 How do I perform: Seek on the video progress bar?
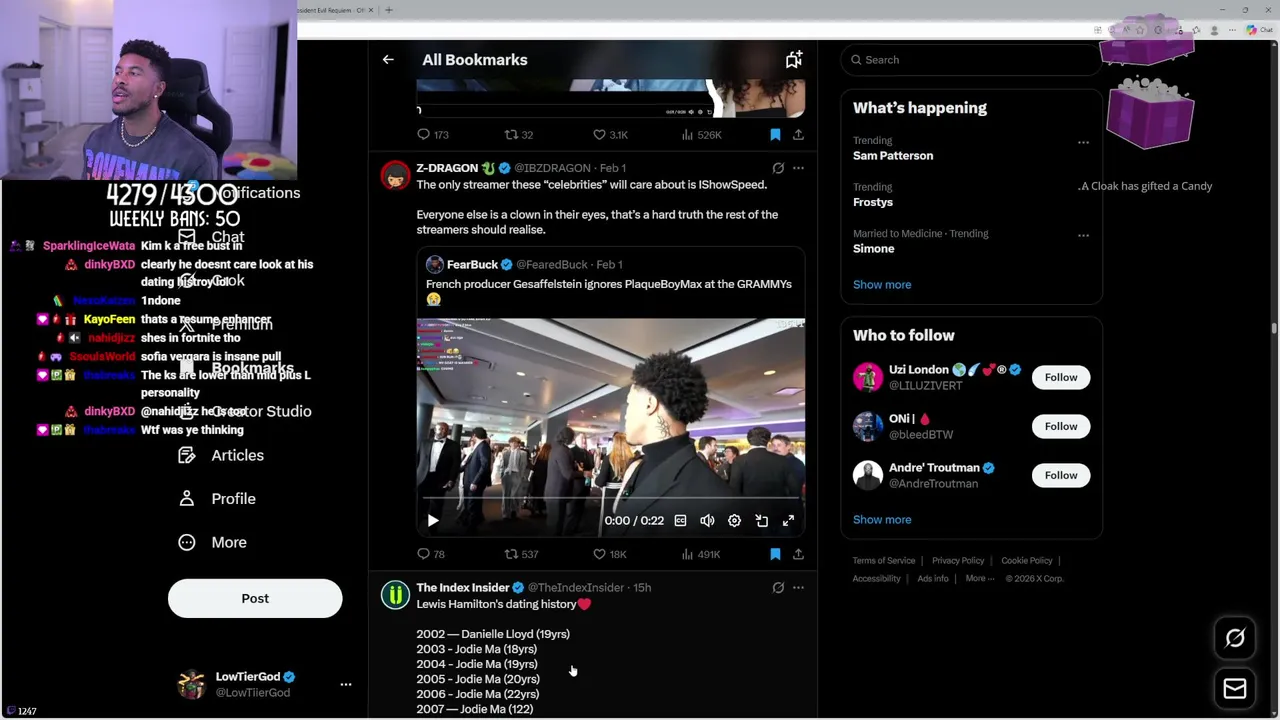click(610, 498)
